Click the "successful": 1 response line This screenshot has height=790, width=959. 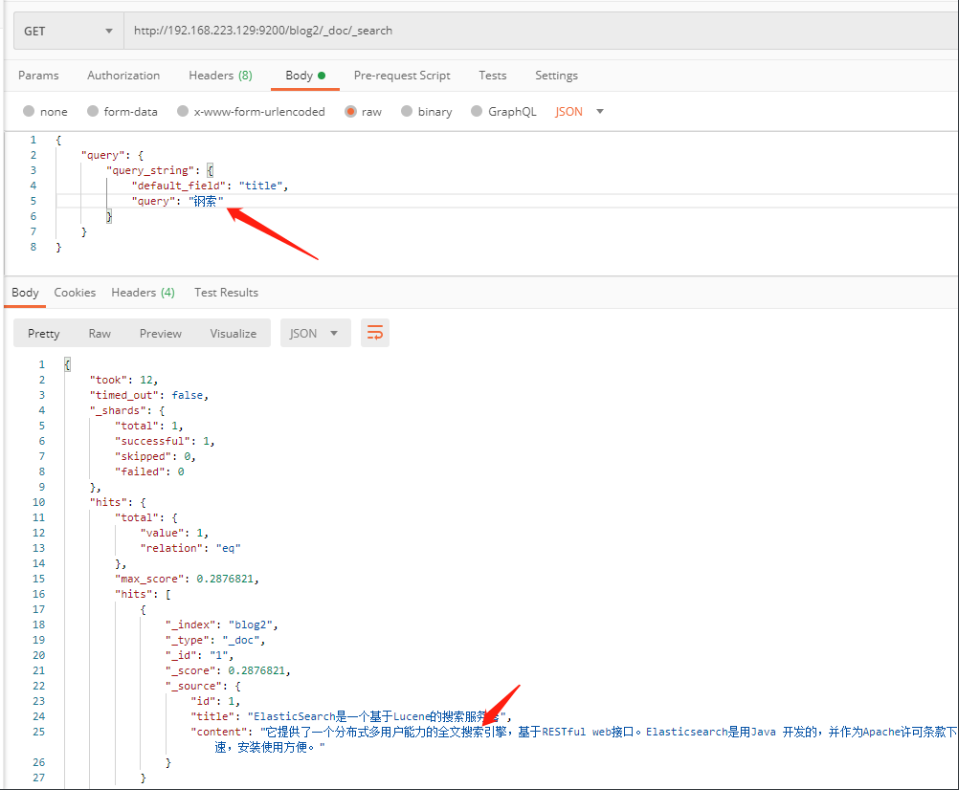(x=165, y=441)
